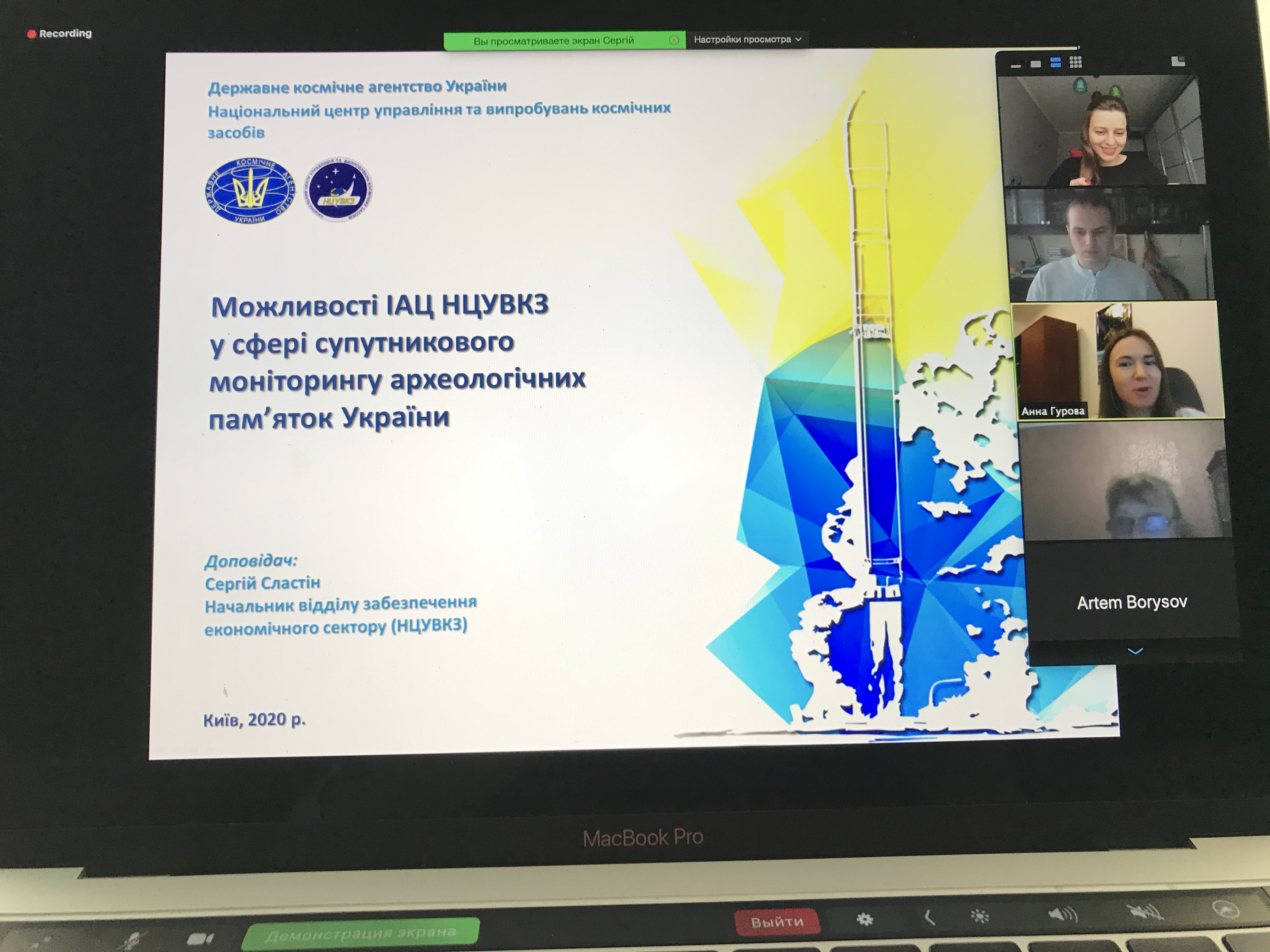Tap the brightness sun icon on Touch Bar

click(x=980, y=916)
